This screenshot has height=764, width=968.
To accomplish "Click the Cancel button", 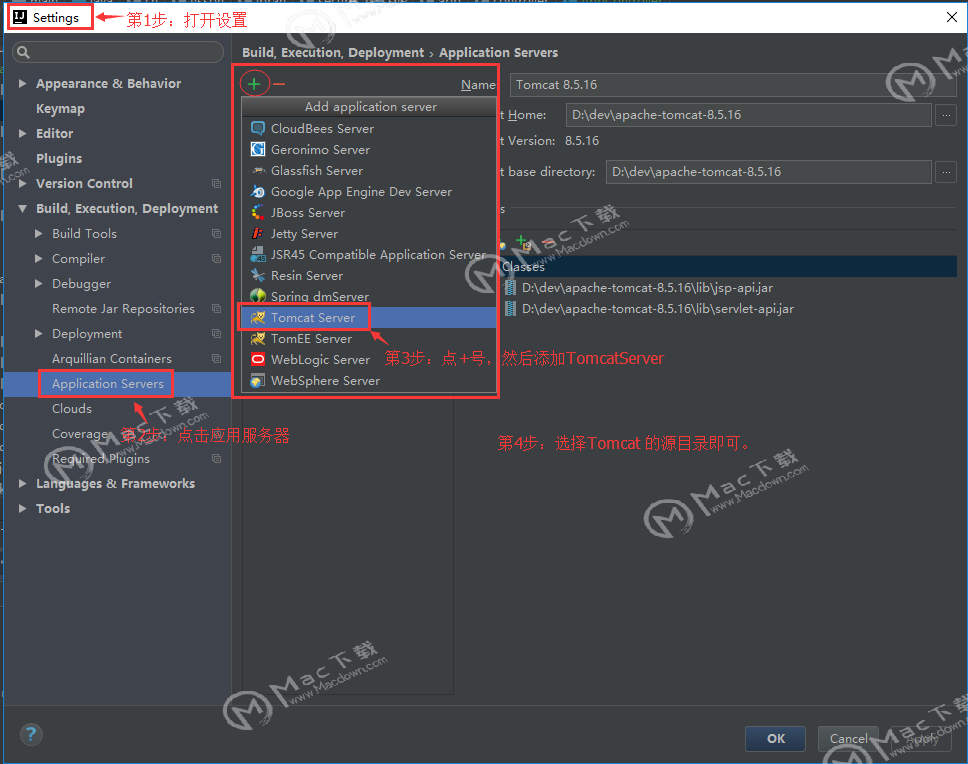I will tap(848, 739).
